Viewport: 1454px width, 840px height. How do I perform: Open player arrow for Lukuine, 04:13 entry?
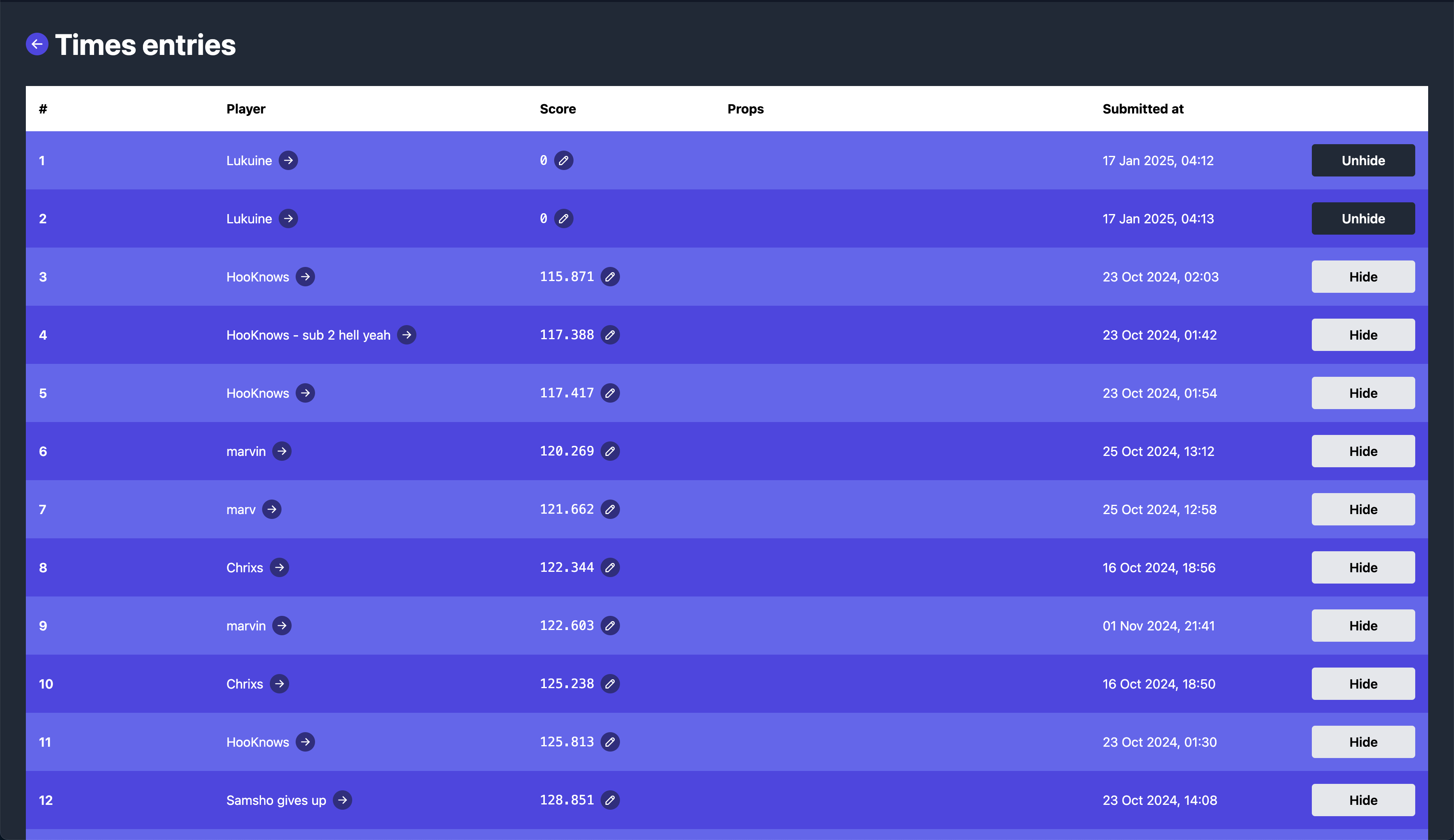coord(288,218)
